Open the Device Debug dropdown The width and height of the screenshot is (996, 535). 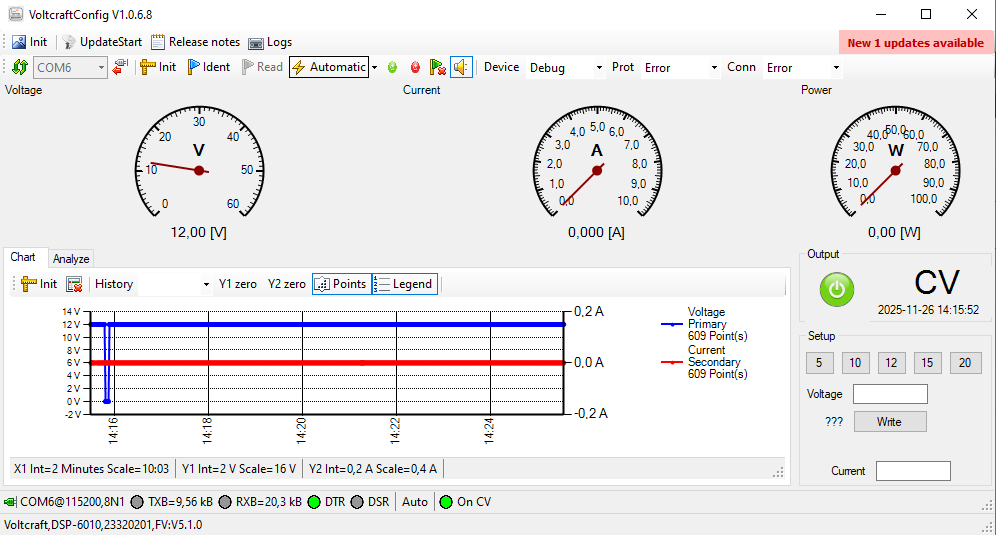click(x=566, y=68)
